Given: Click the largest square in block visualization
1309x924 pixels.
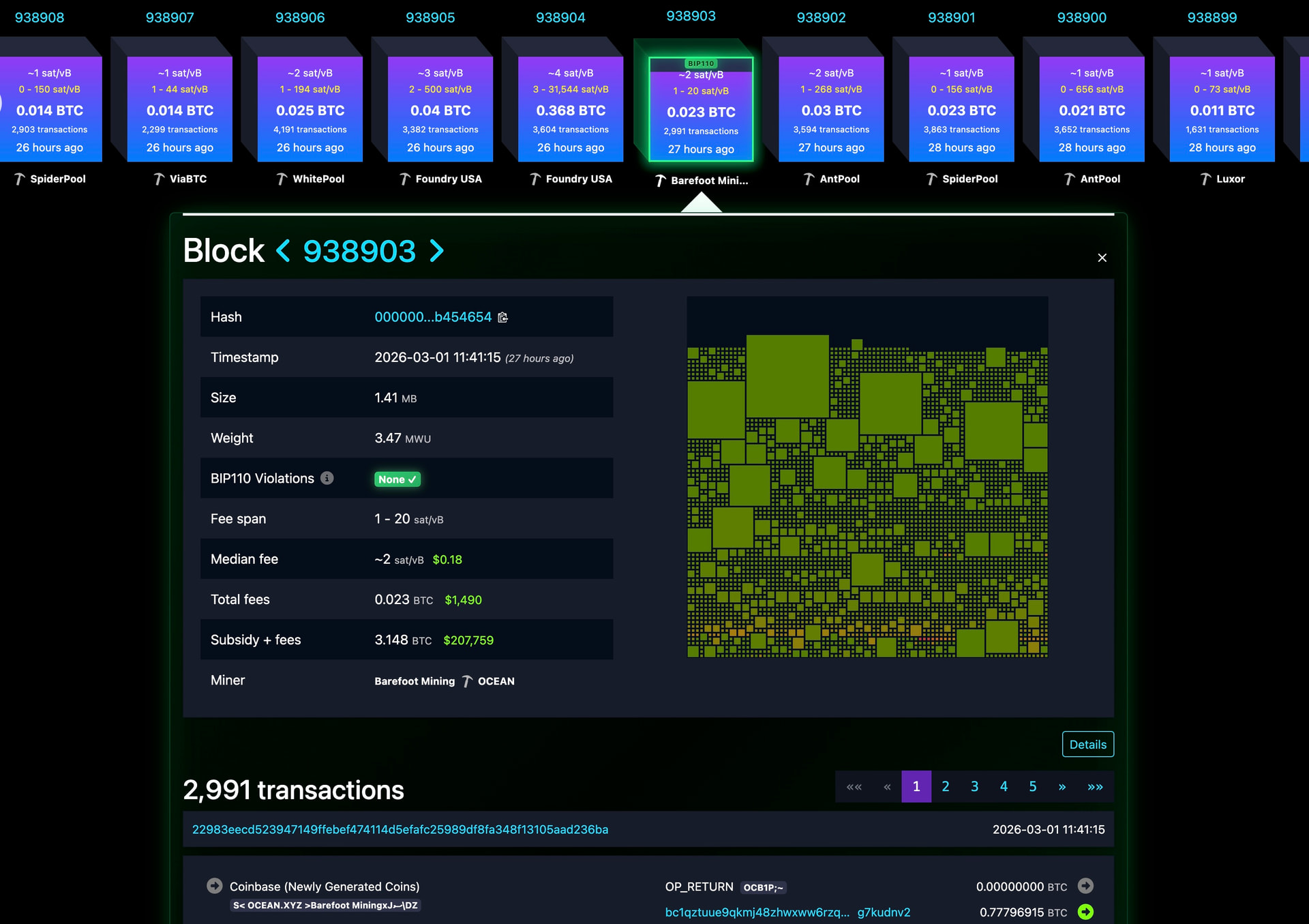Looking at the screenshot, I should (787, 376).
